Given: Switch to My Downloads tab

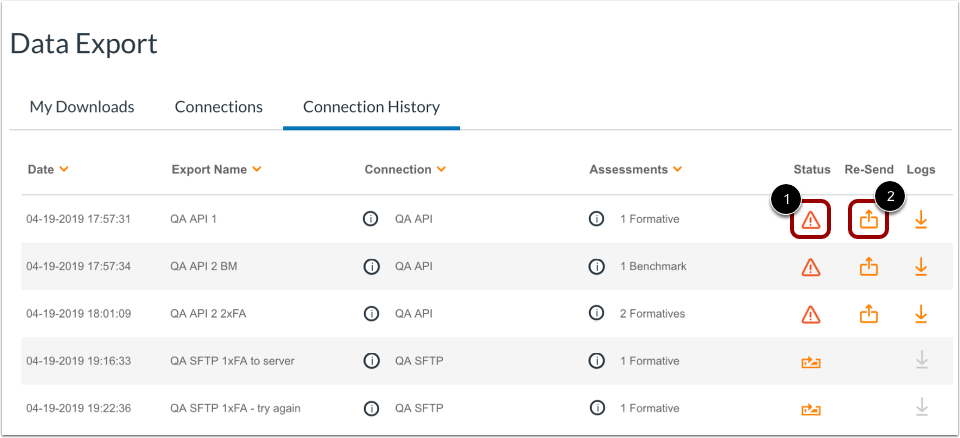Looking at the screenshot, I should coord(82,107).
